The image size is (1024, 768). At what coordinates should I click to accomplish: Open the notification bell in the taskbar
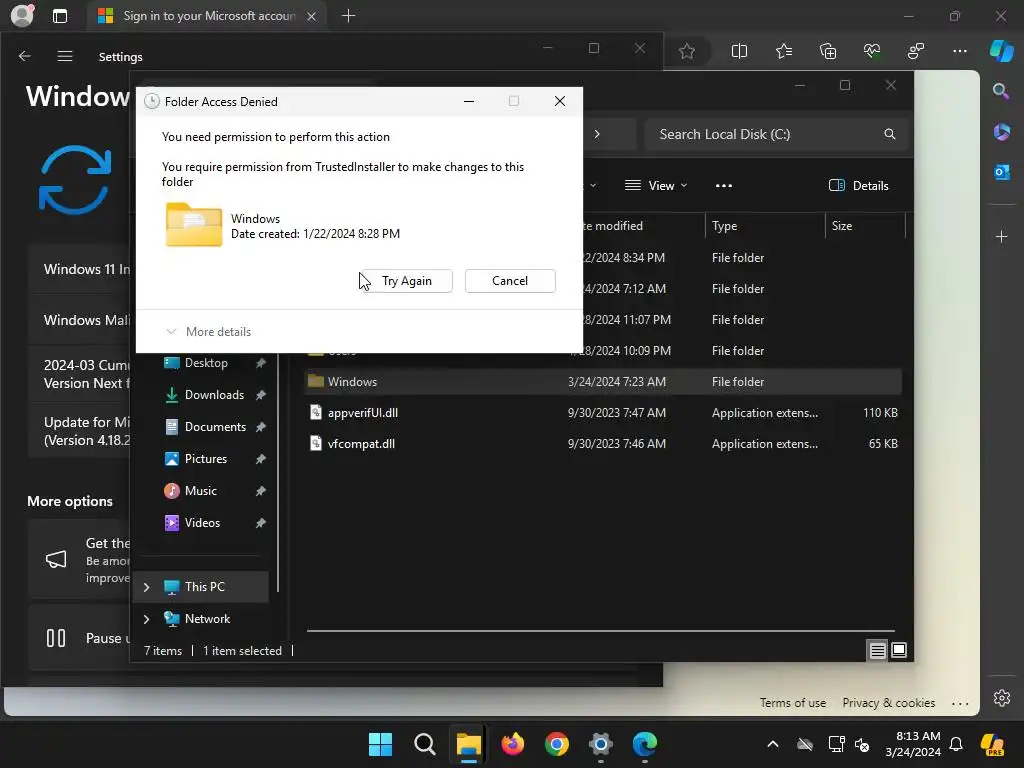click(x=956, y=744)
